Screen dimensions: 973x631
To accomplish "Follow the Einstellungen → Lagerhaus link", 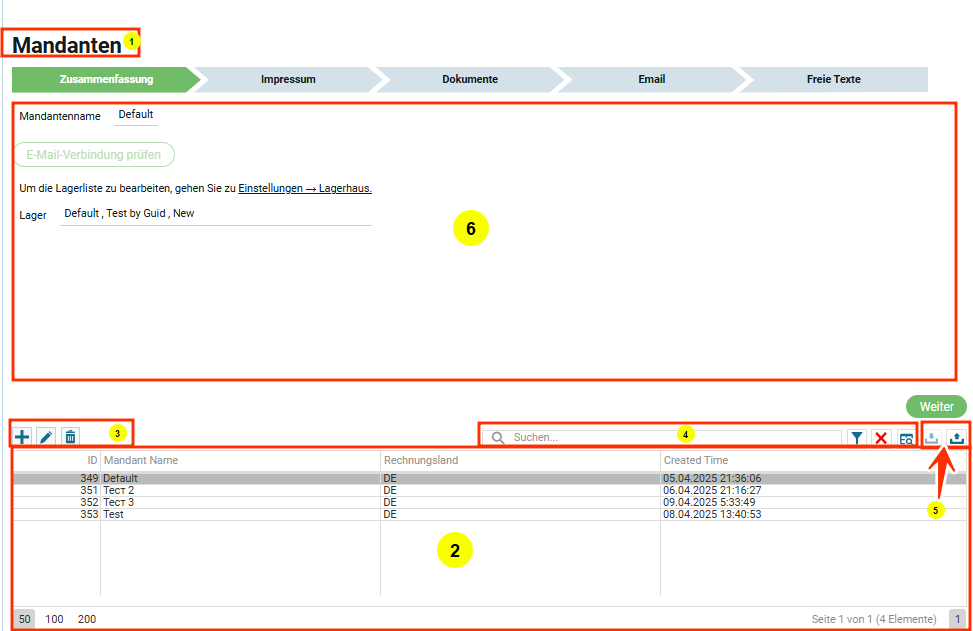I will tap(304, 188).
